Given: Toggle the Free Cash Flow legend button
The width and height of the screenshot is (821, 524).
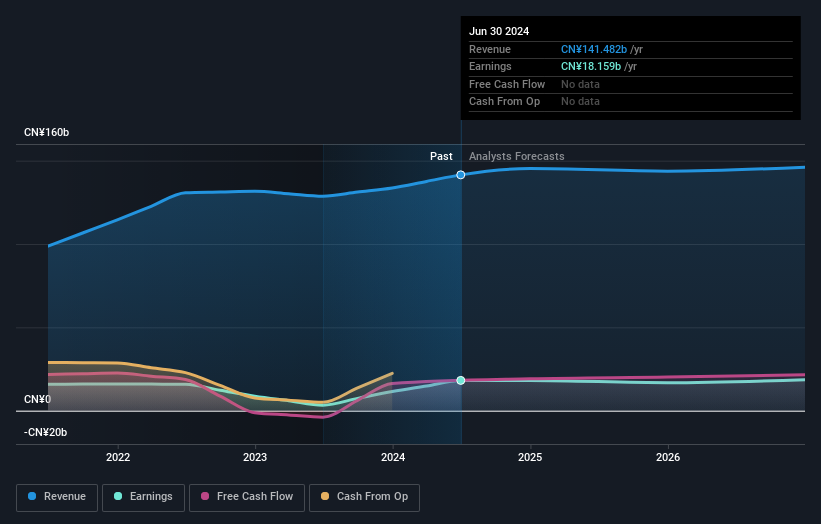Looking at the screenshot, I should 247,497.
